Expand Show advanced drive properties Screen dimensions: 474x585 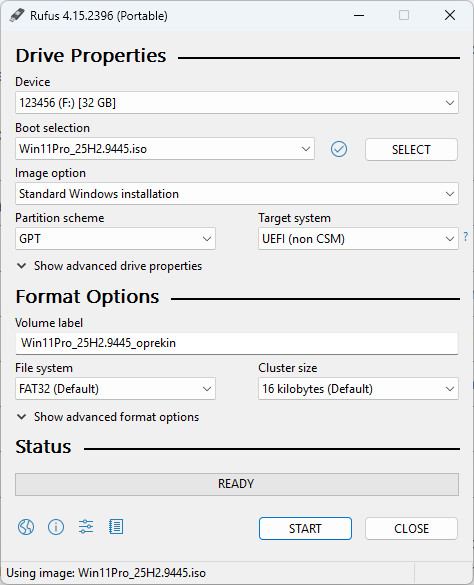(110, 266)
